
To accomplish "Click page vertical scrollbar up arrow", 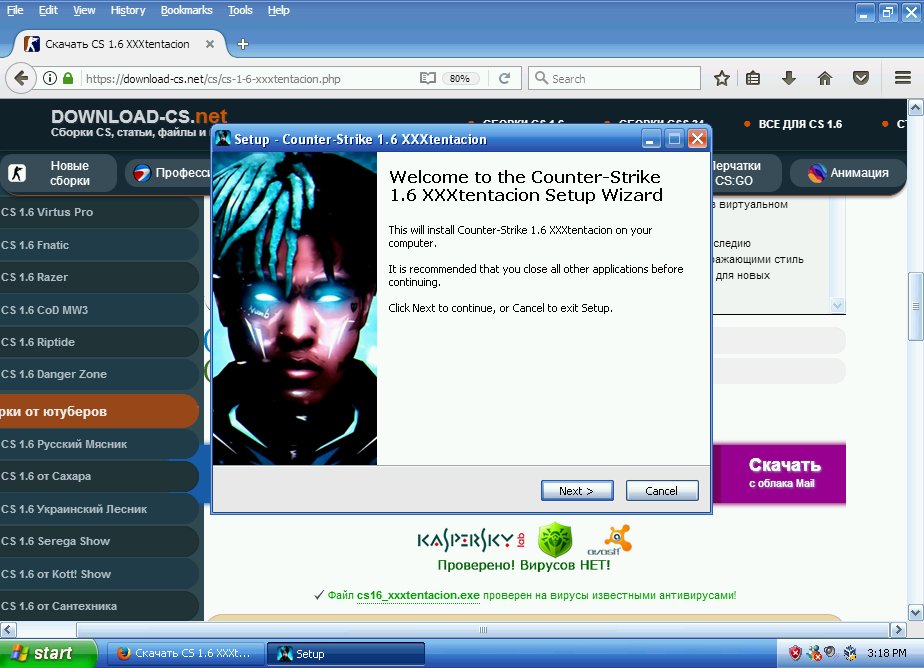I will click(x=915, y=107).
